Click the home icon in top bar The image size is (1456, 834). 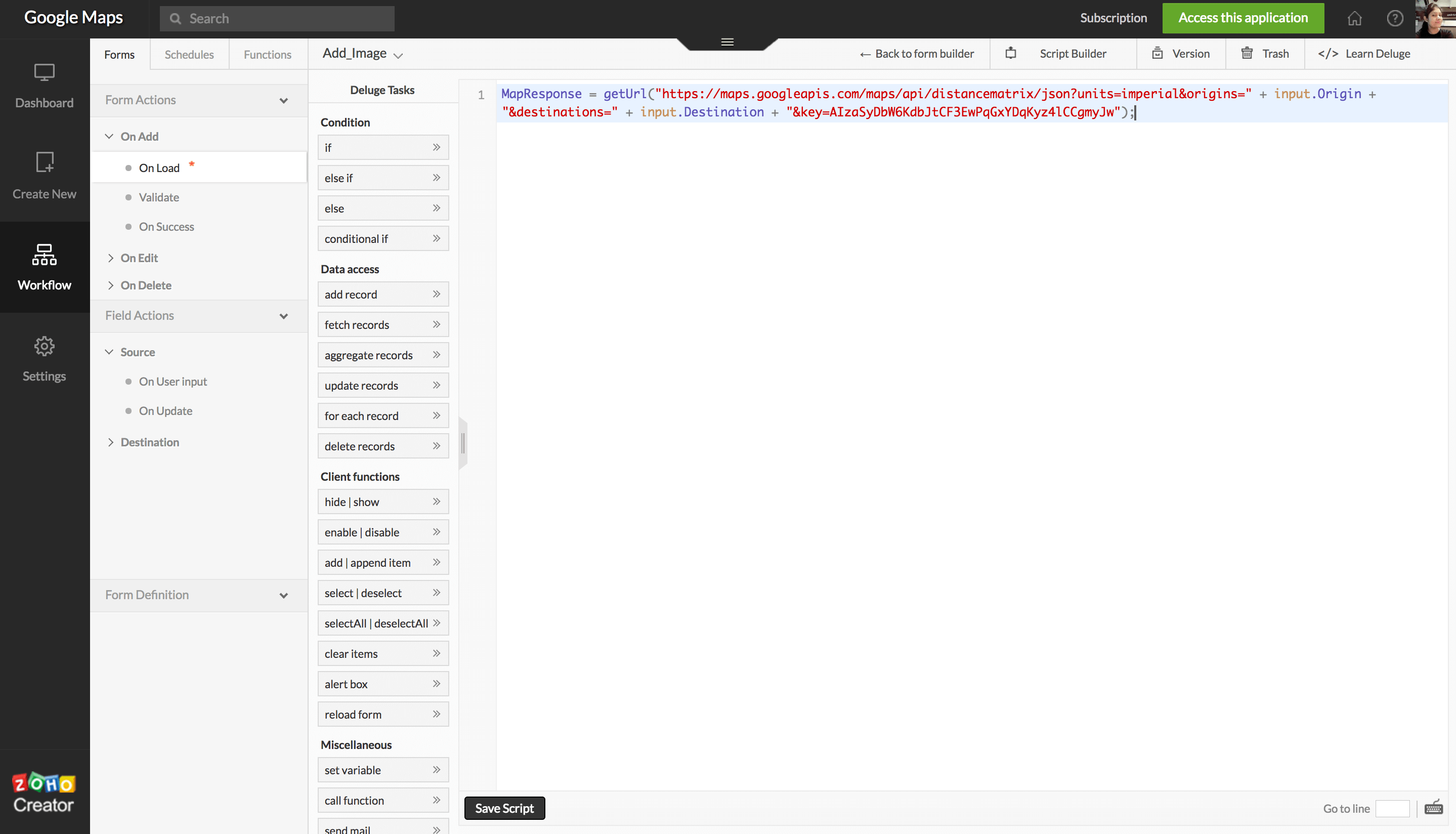[1354, 18]
